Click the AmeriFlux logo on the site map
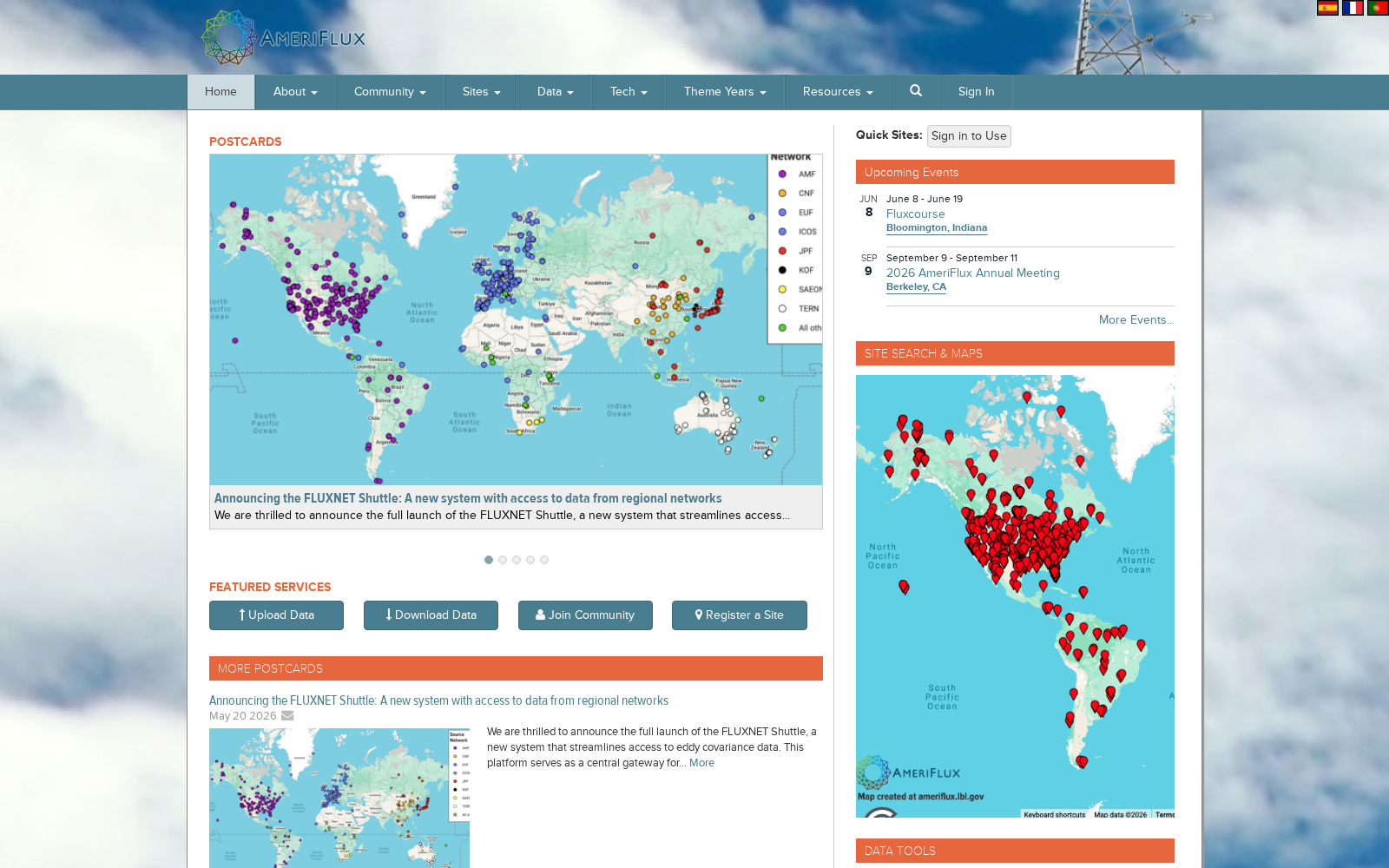 [908, 773]
